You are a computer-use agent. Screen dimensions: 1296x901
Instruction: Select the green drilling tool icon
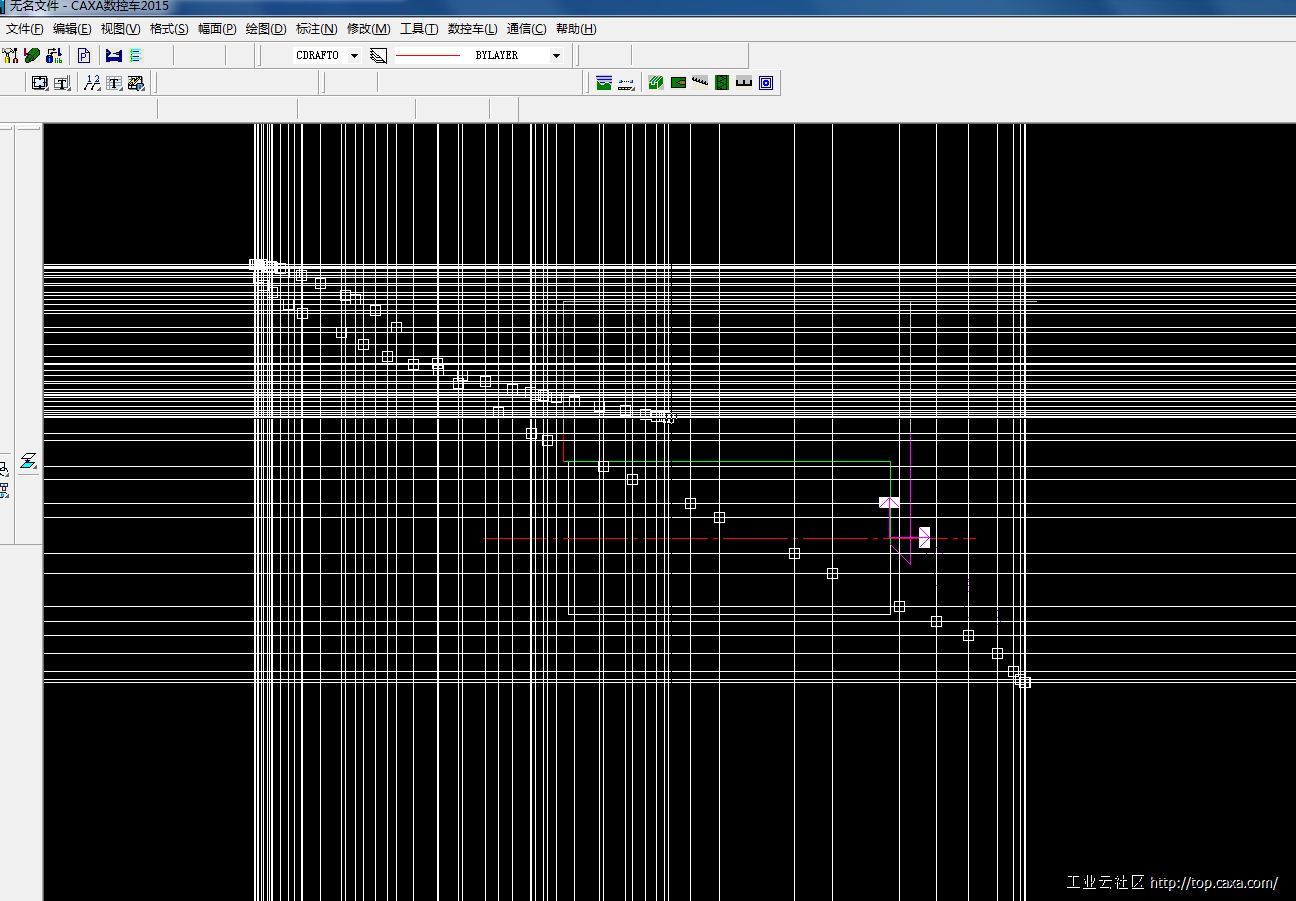678,83
